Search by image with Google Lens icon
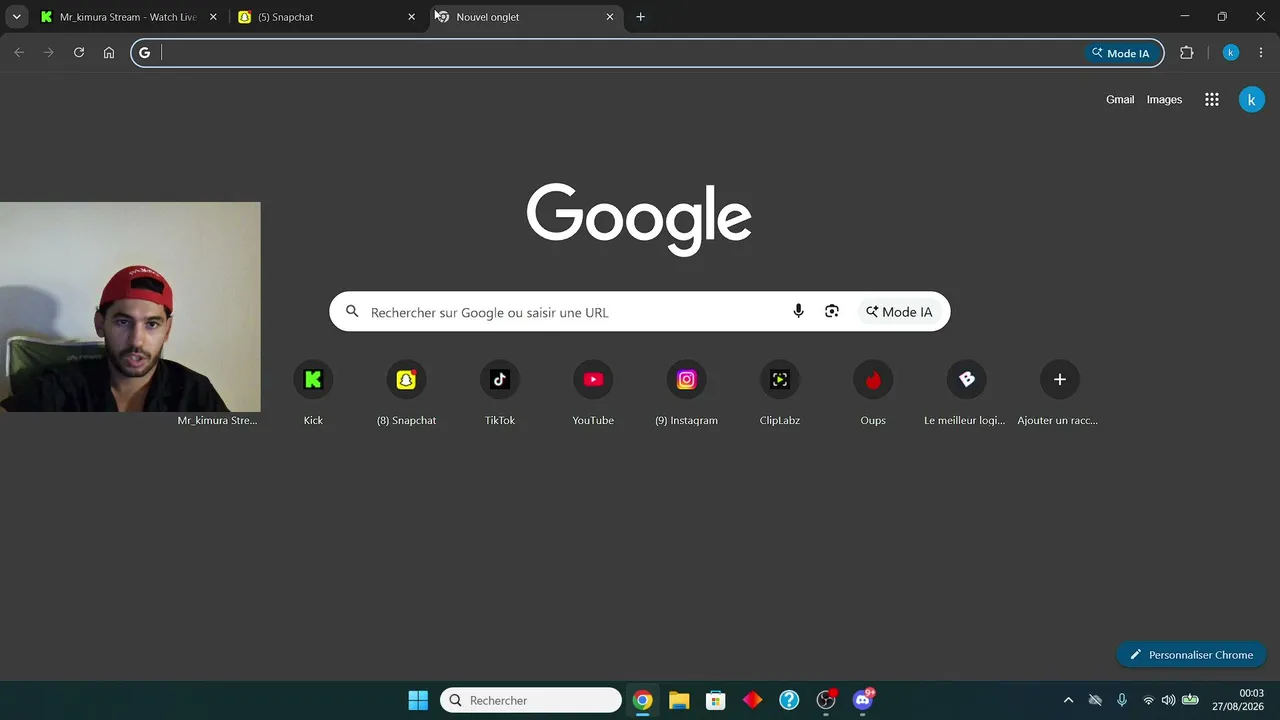Screen dimensions: 1280x720 pyautogui.click(x=832, y=312)
